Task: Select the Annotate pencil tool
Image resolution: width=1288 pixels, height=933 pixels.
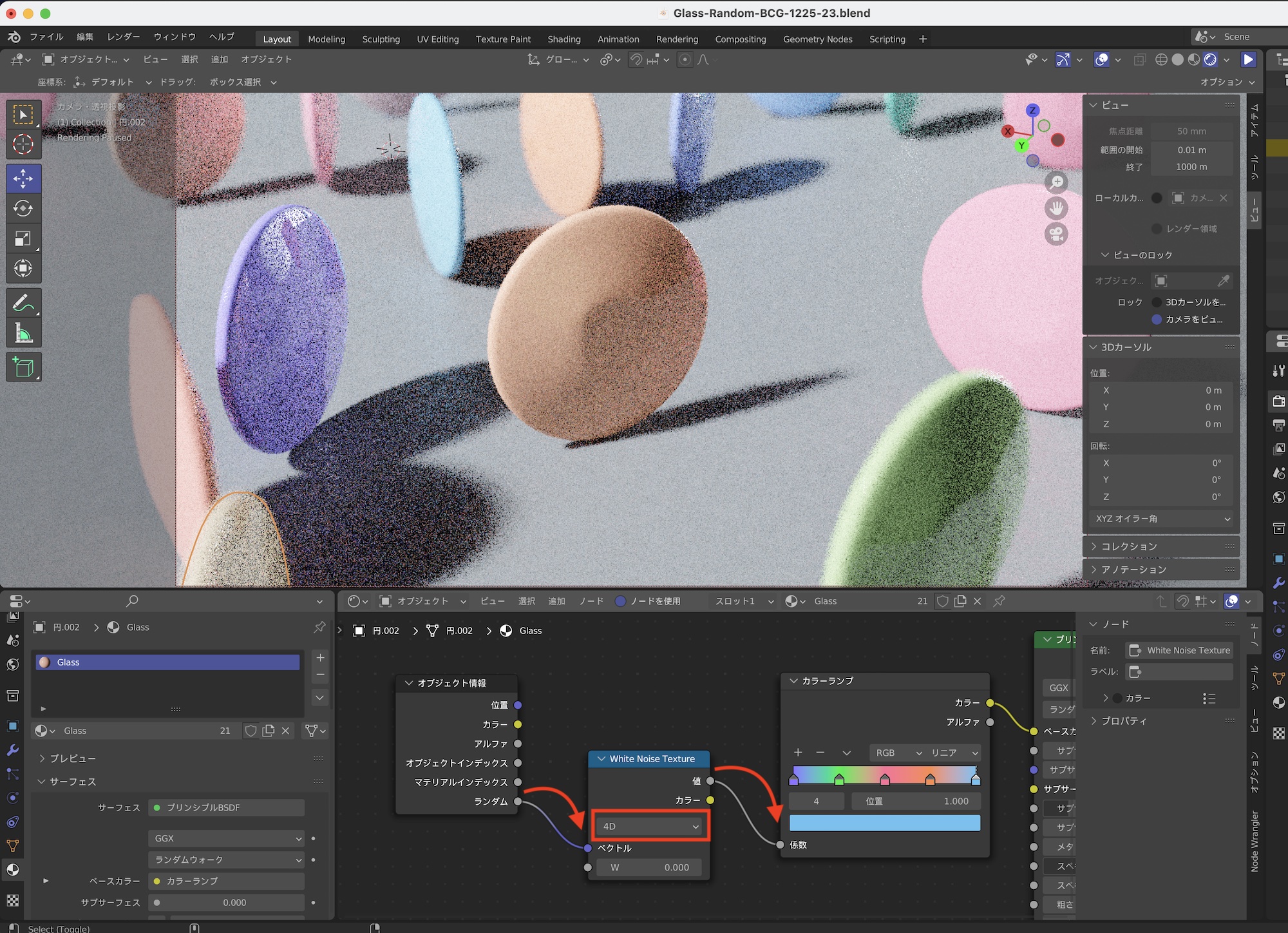Action: coord(23,303)
